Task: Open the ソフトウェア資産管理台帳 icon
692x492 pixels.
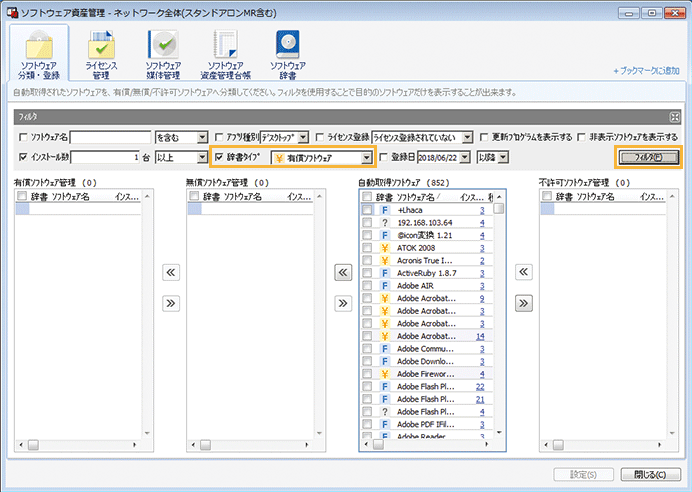Action: [226, 45]
